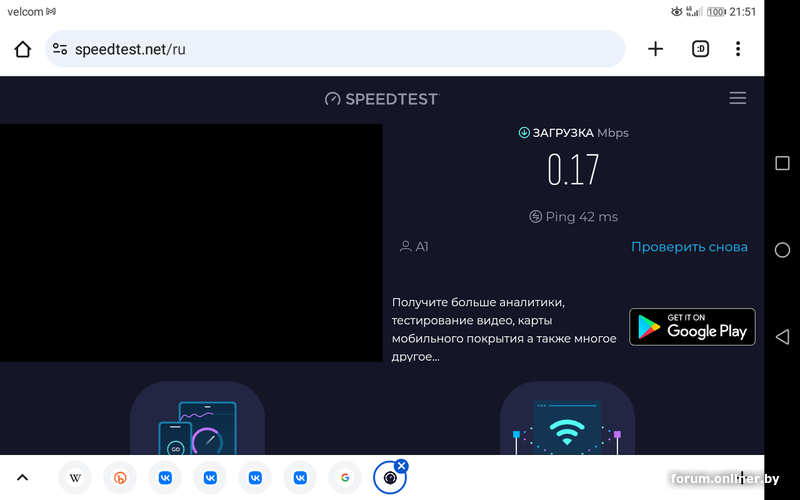800x500 pixels.
Task: Open the browser three-dot menu
Action: point(738,49)
